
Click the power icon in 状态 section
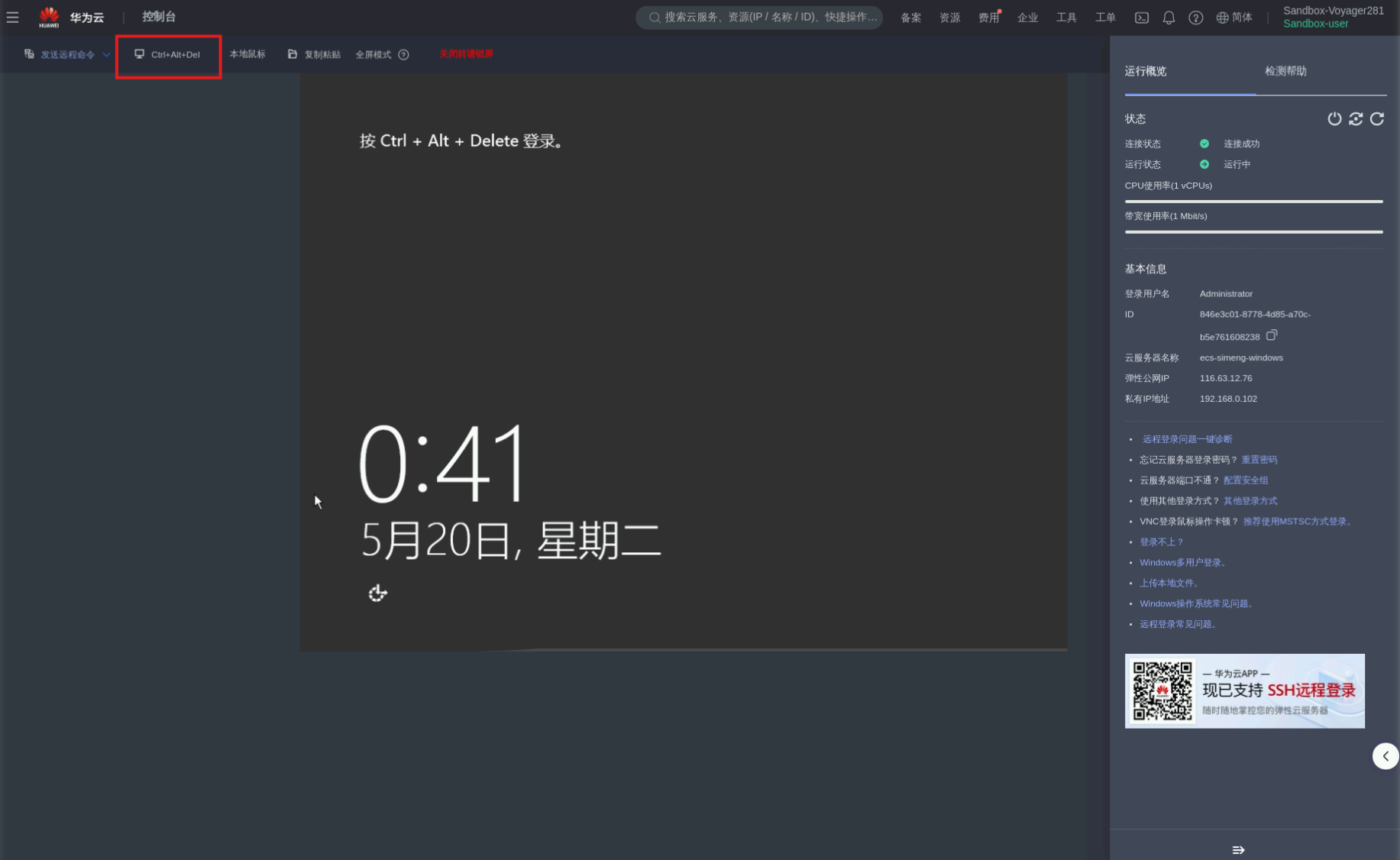pos(1334,119)
